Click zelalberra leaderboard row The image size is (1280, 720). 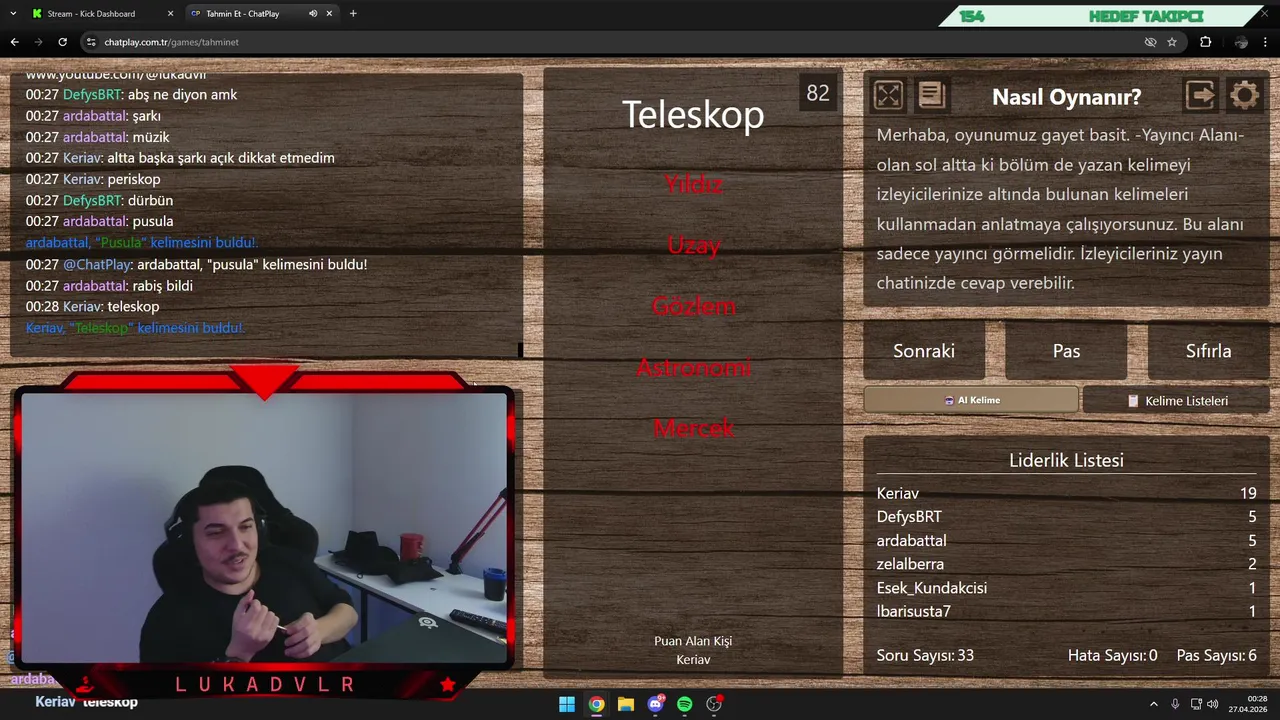coord(1066,564)
